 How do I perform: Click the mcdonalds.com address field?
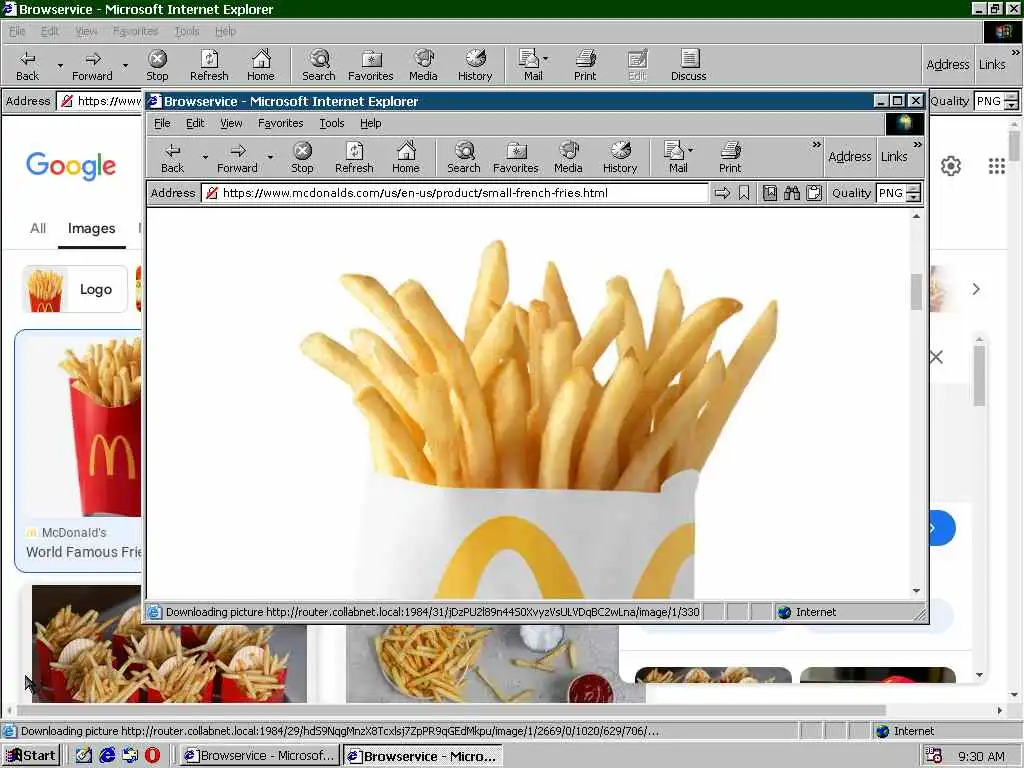click(456, 193)
